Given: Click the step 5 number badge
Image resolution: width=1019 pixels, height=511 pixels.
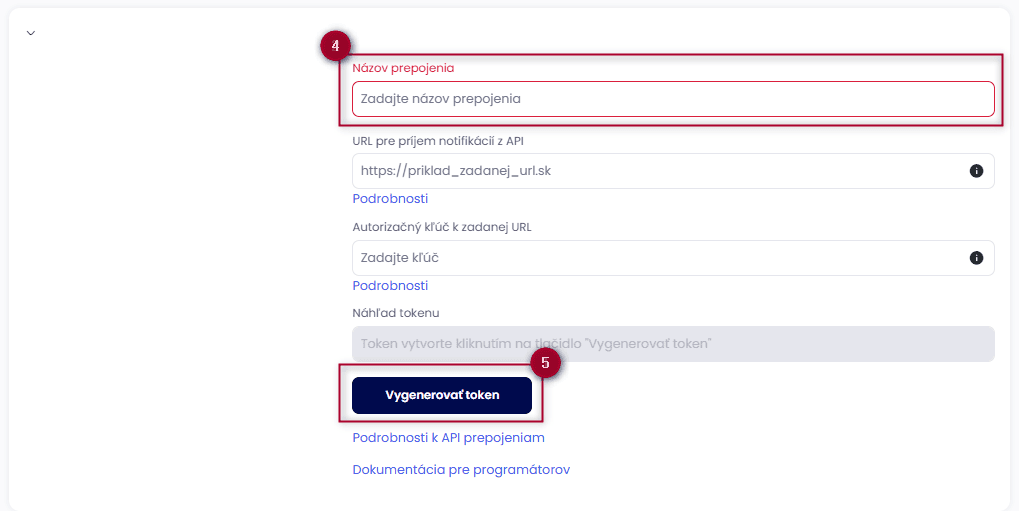Looking at the screenshot, I should 545,363.
